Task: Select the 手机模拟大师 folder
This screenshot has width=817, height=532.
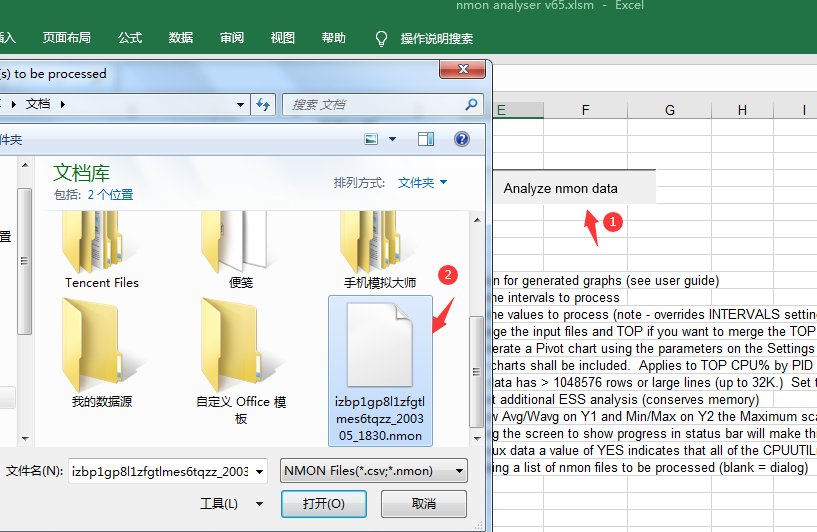Action: 380,251
